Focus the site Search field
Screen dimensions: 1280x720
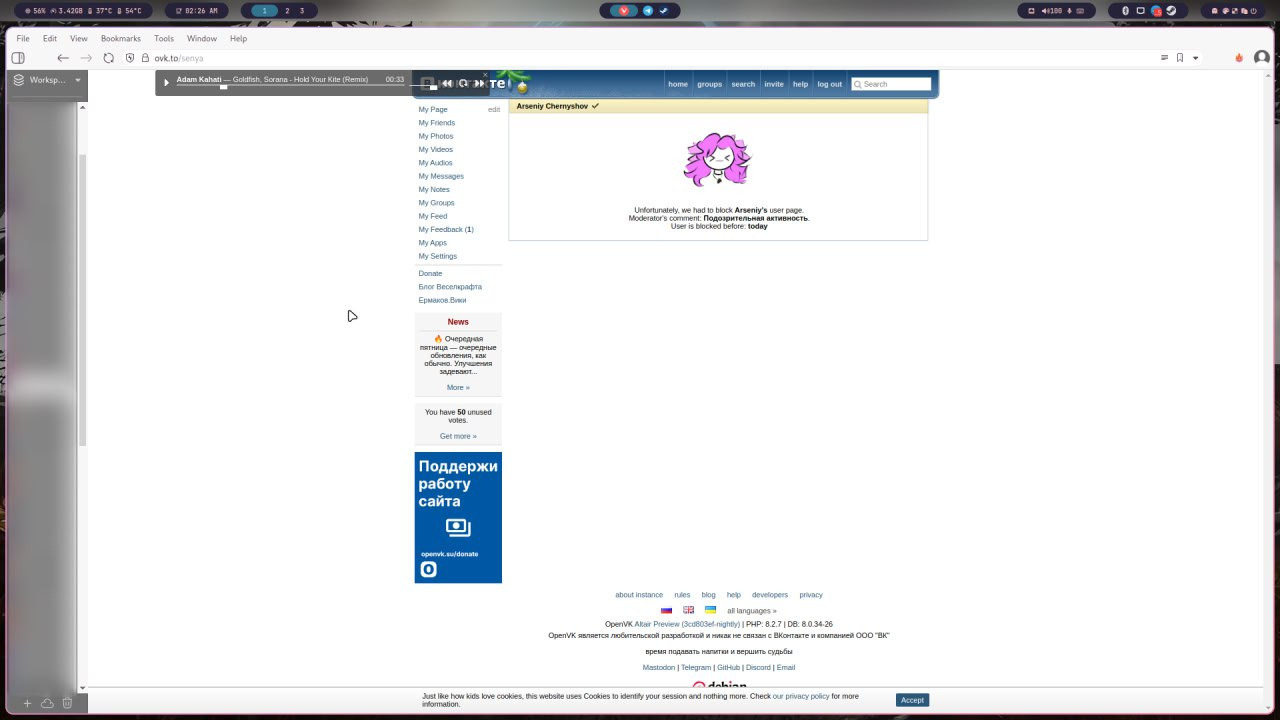(891, 84)
